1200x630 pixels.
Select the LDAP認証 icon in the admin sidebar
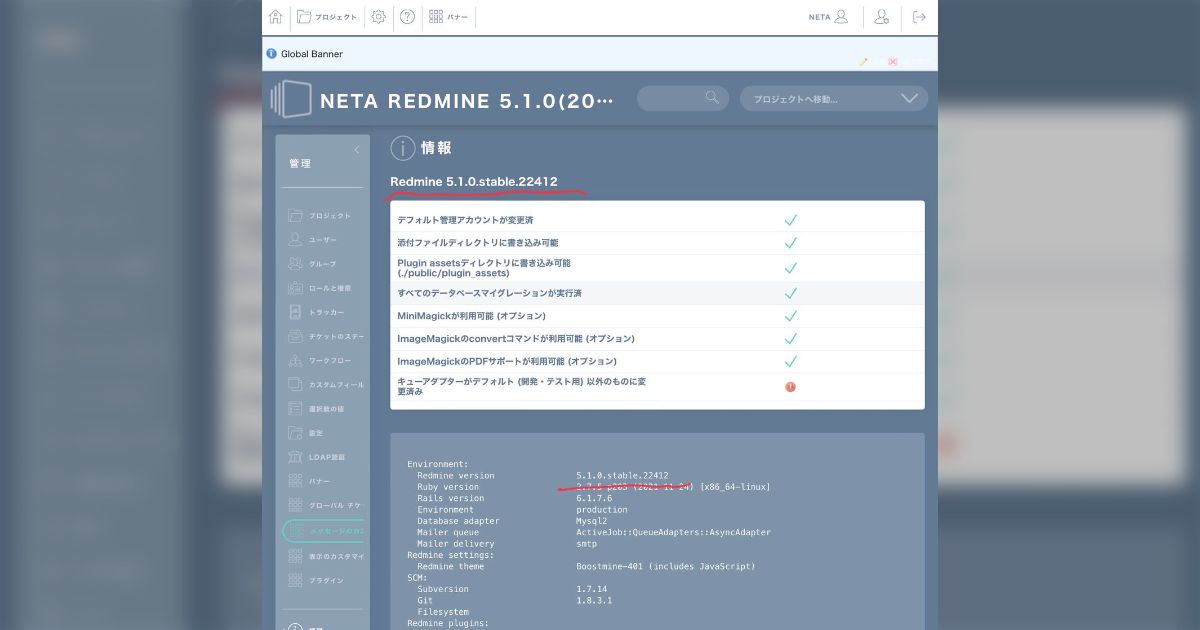[x=297, y=457]
